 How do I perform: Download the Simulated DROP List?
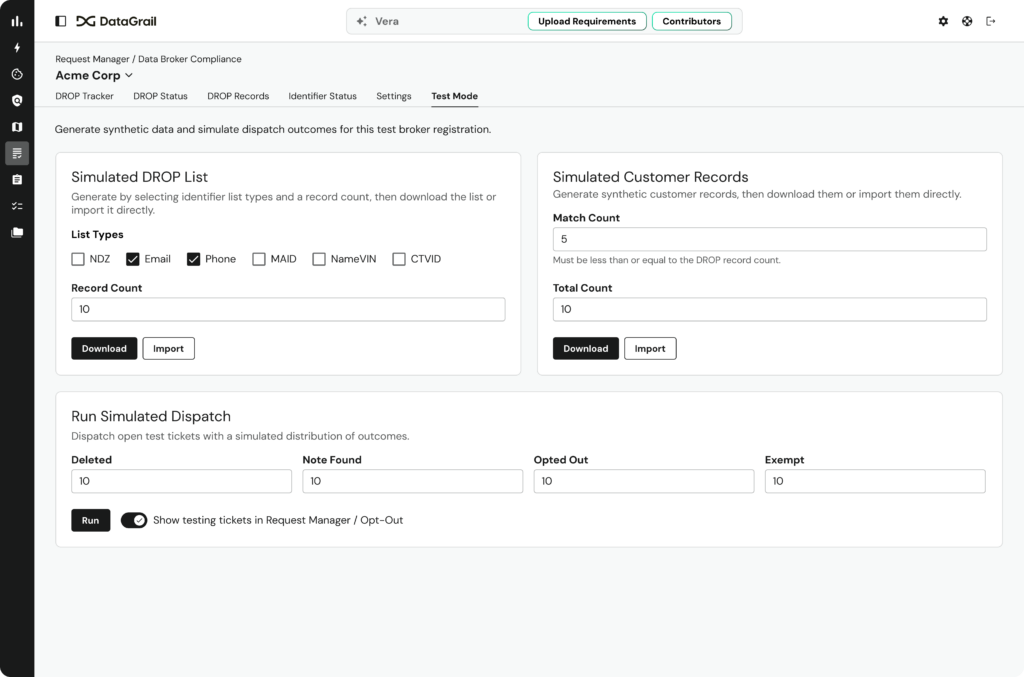tap(104, 349)
